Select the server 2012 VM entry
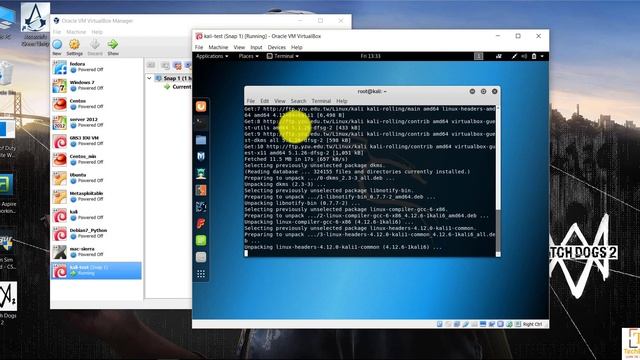This screenshot has height=360, width=640. point(96,122)
